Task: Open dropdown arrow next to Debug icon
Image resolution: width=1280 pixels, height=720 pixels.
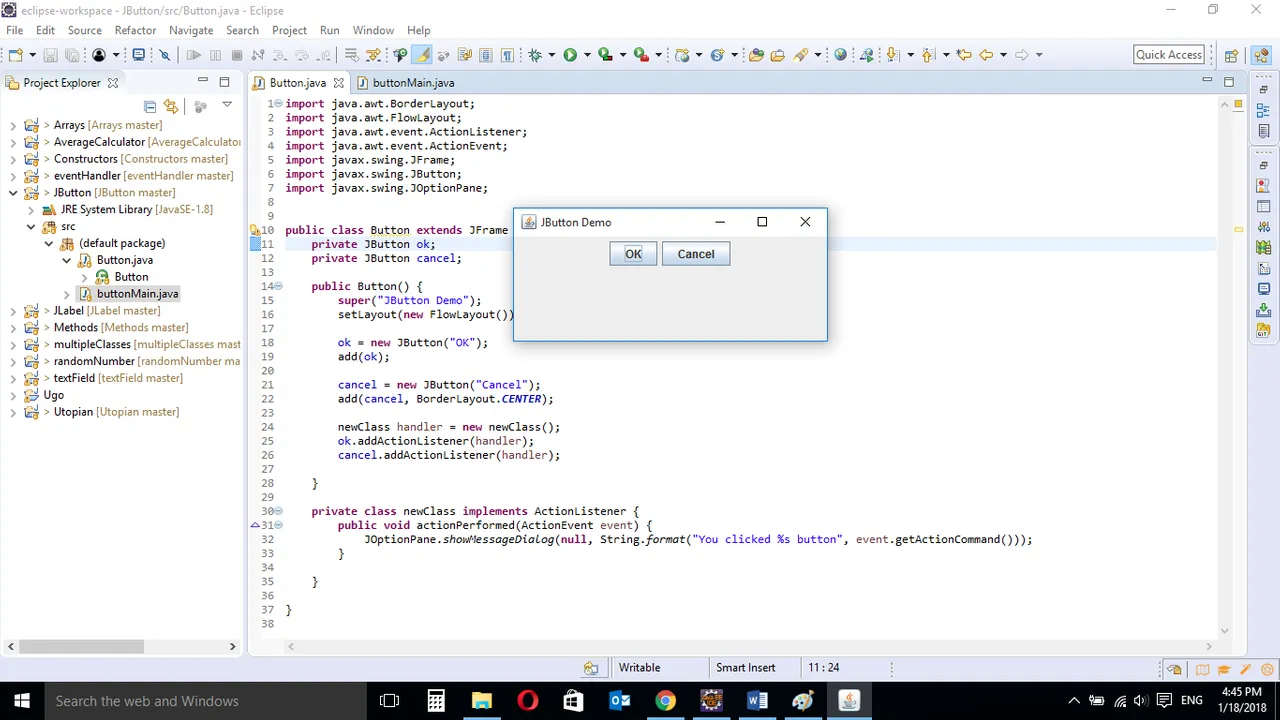Action: (x=551, y=55)
